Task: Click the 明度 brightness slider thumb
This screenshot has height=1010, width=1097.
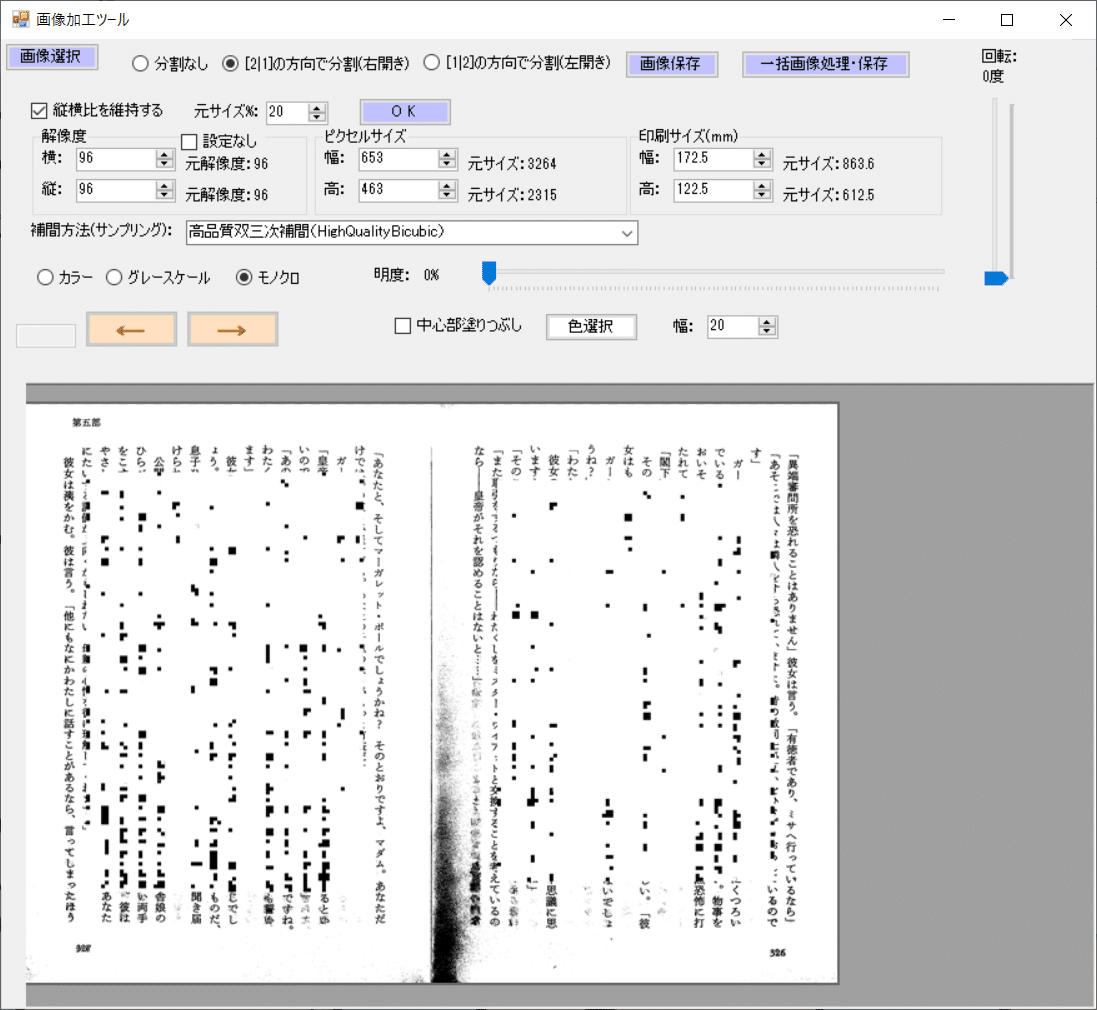Action: (489, 273)
